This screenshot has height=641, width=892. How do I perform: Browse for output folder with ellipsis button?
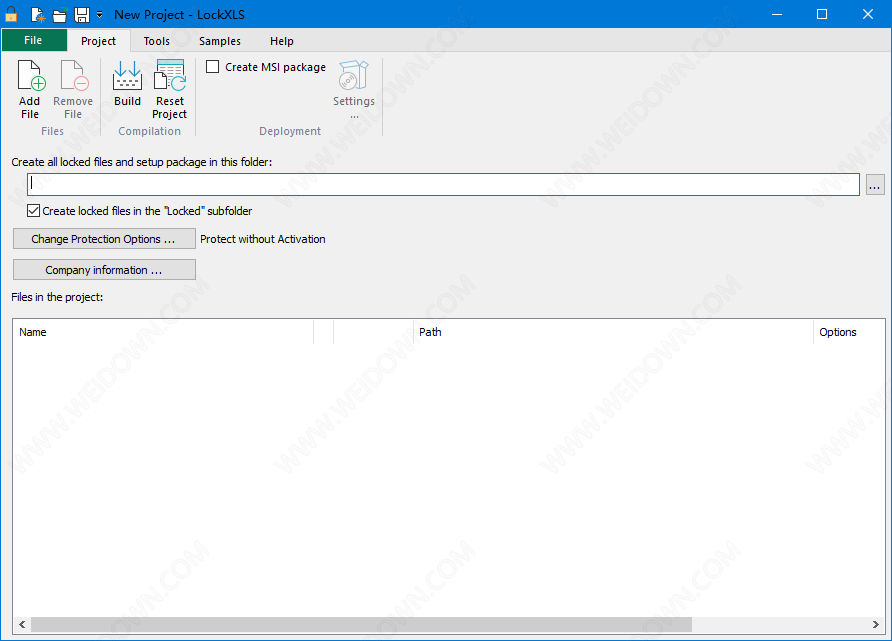[875, 185]
